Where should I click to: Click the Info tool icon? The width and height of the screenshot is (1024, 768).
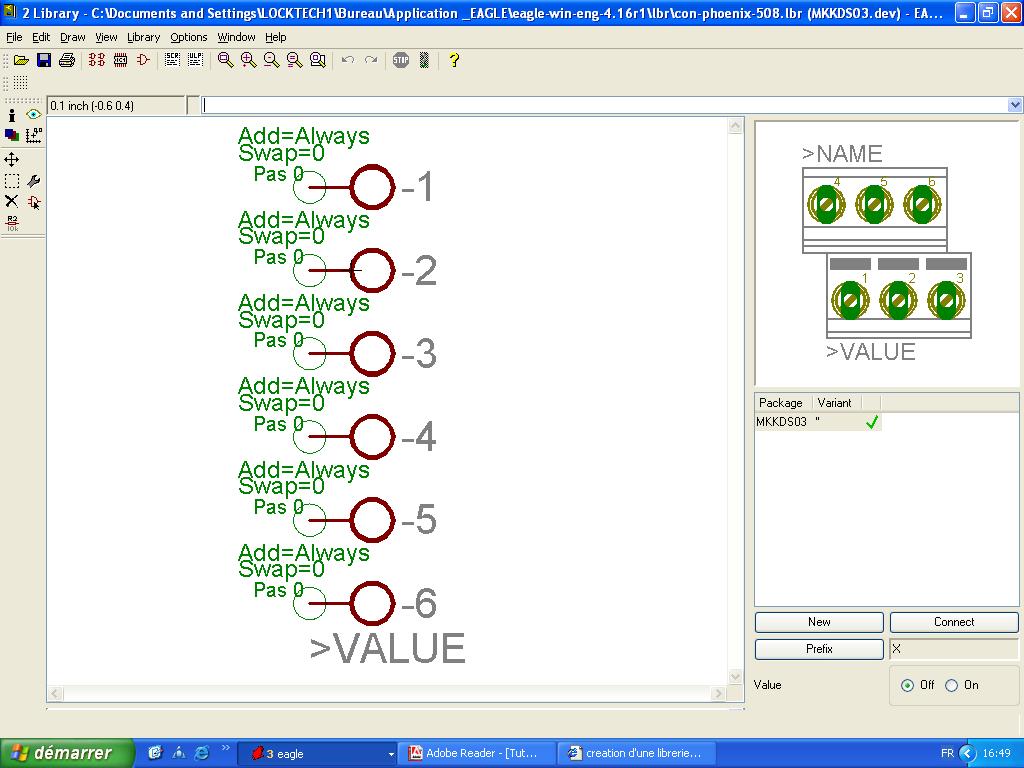click(x=12, y=116)
